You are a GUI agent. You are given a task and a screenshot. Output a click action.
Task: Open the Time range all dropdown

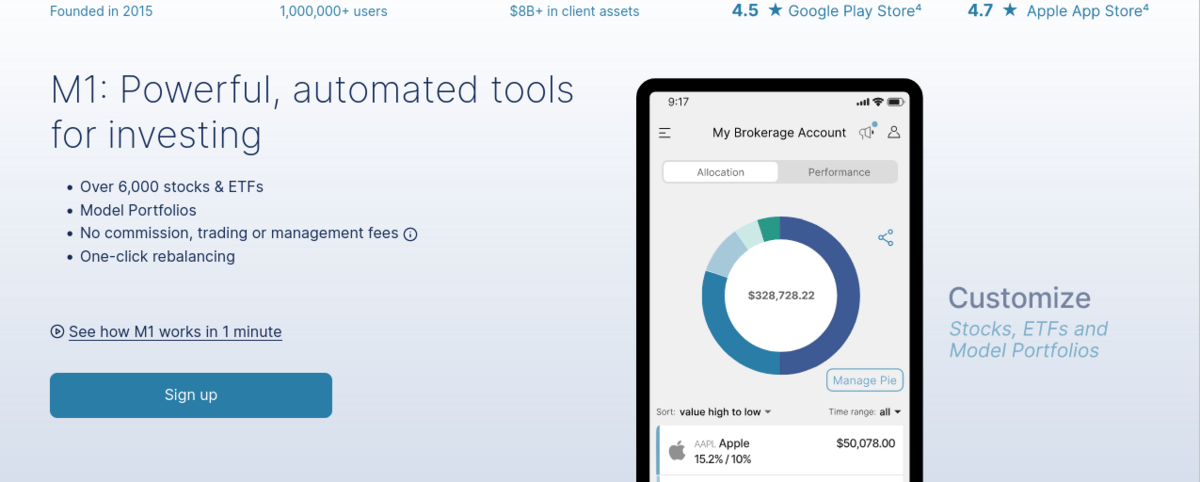point(865,412)
